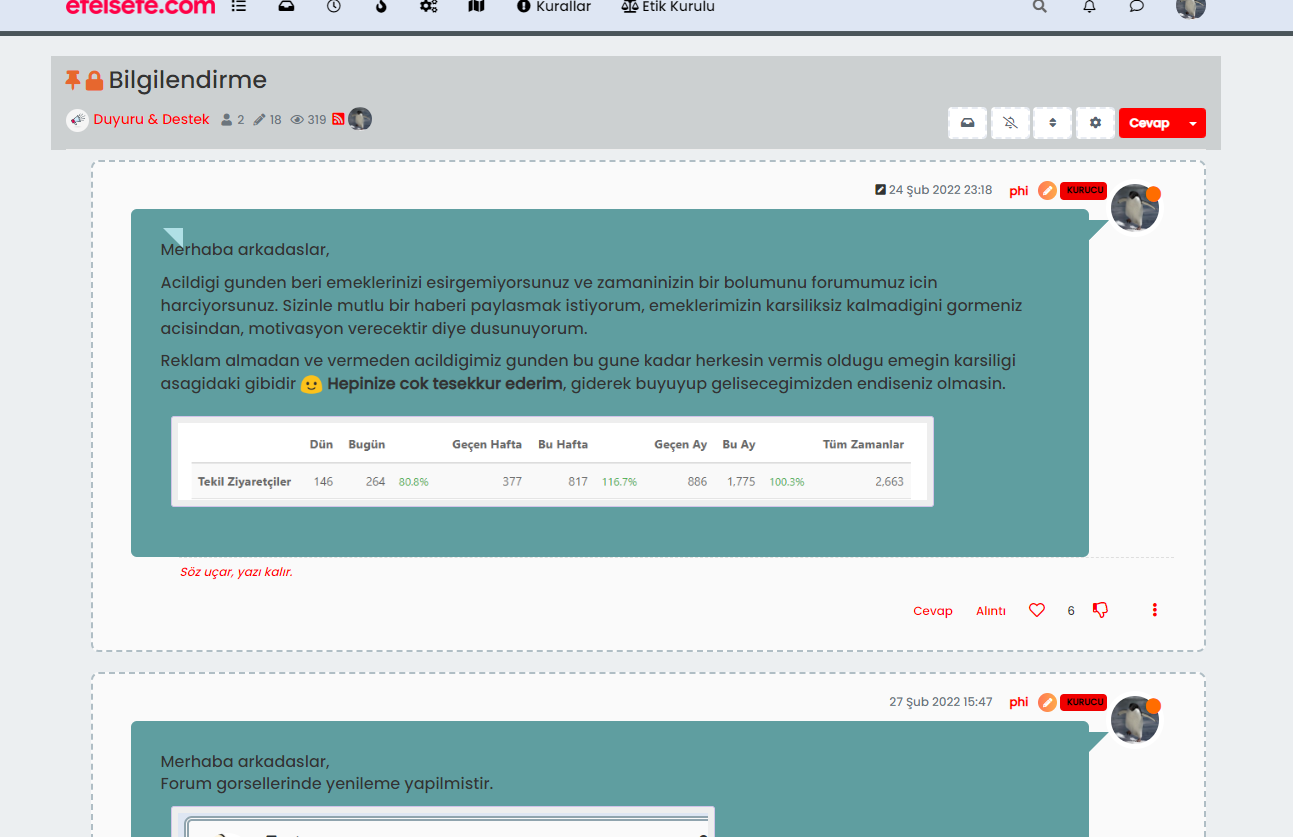Open the unread inbox icon in navbar
This screenshot has width=1293, height=837.
point(287,7)
